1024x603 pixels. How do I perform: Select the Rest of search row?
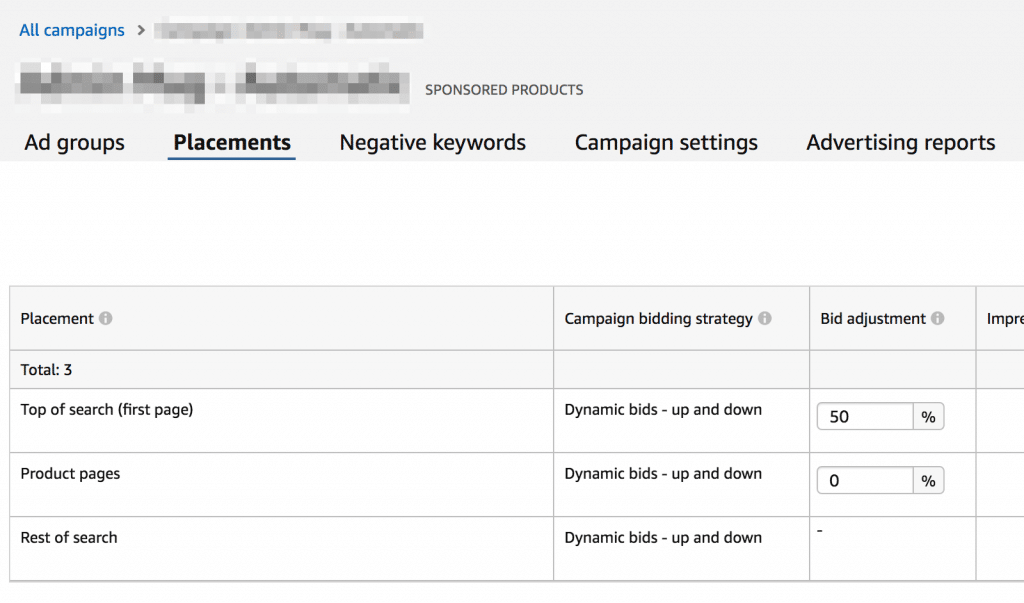(x=69, y=538)
